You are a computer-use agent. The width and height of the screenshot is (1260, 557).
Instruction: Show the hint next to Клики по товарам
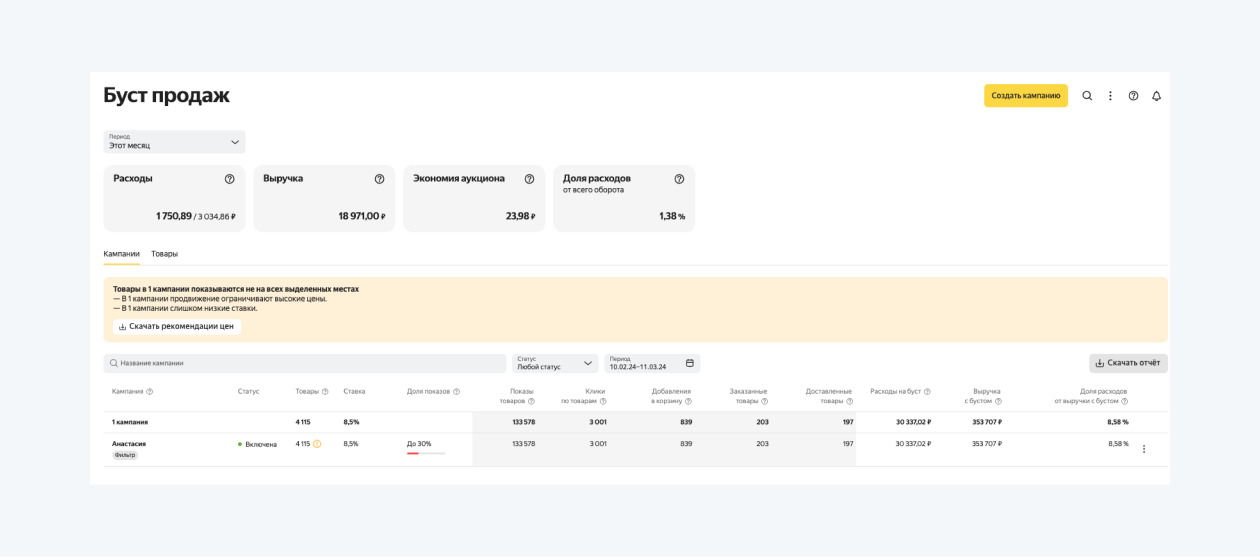coord(603,401)
